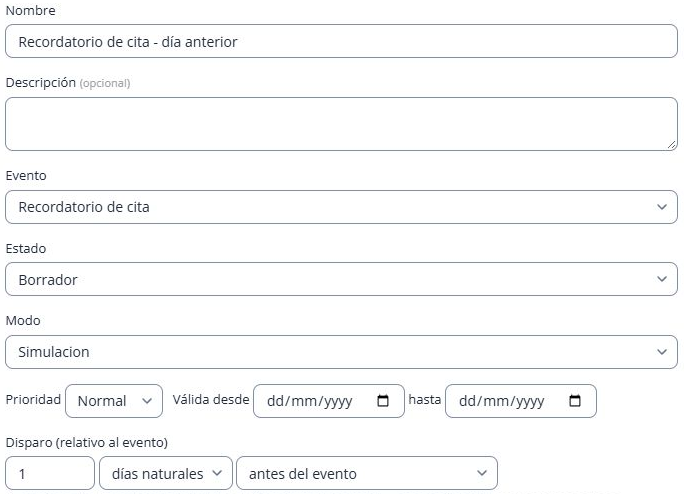
Task: Click the Modo label
Action: (23, 320)
